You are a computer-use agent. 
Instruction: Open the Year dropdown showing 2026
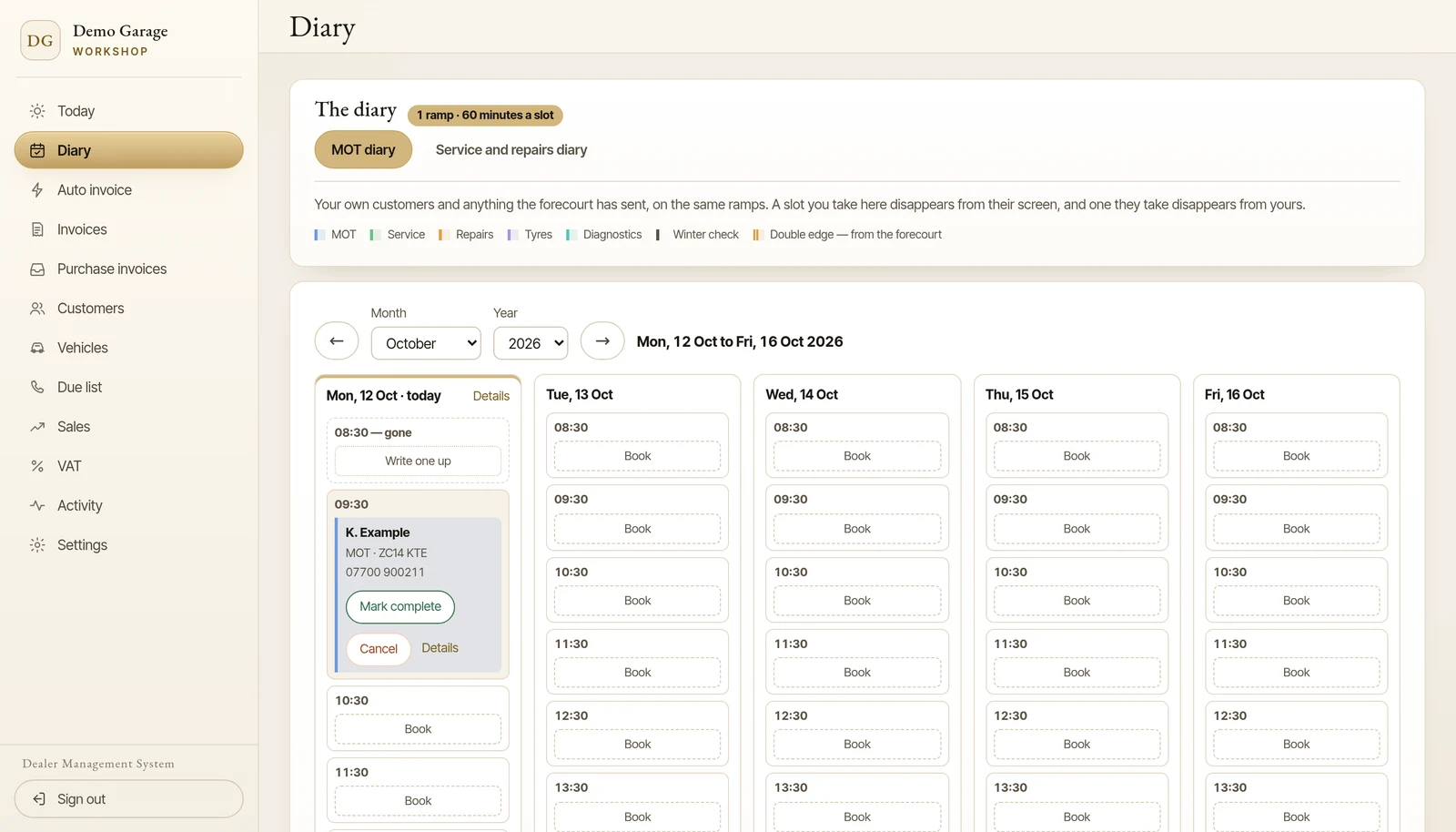[x=531, y=343]
